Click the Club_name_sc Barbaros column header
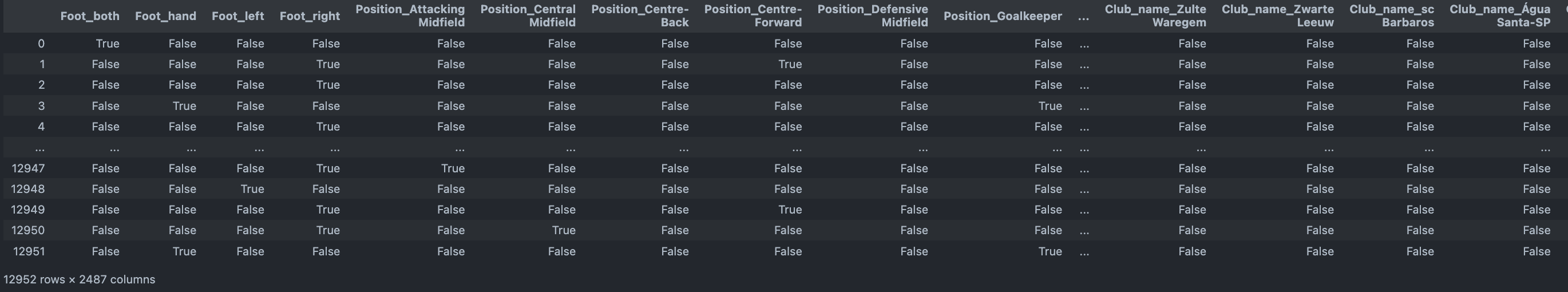 1391,16
